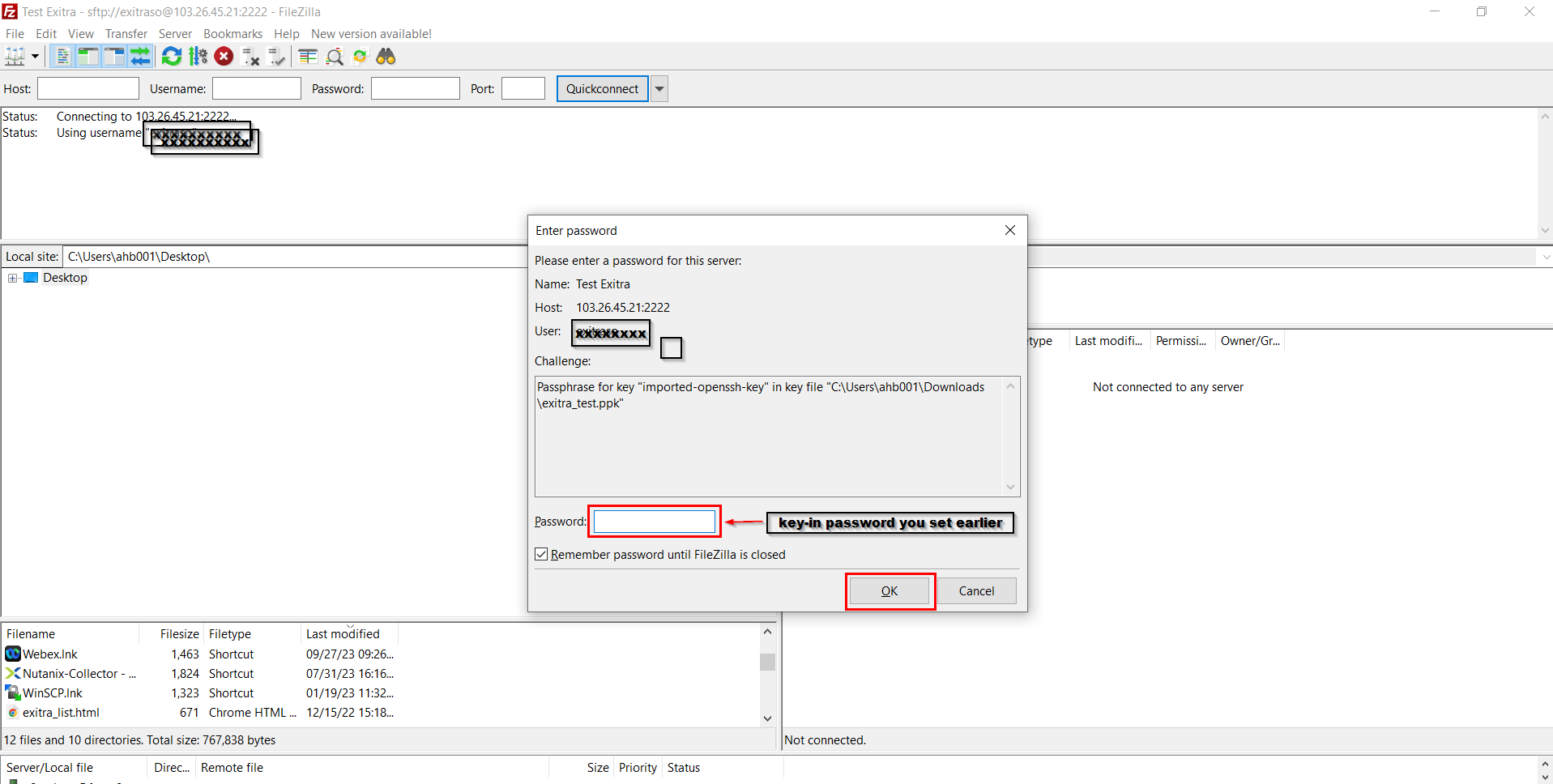The height and width of the screenshot is (784, 1553).
Task: Click the Server/Local file queue header
Action: [75, 768]
